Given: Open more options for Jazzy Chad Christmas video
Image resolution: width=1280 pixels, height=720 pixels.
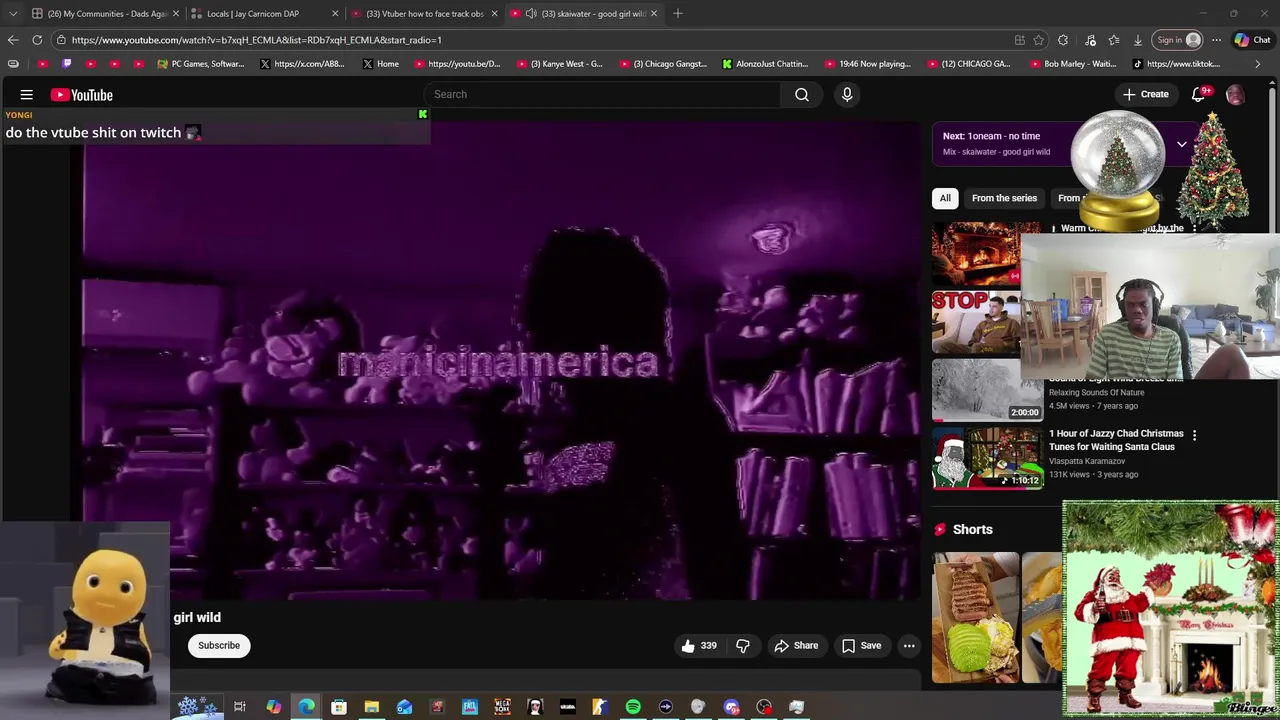Looking at the screenshot, I should pos(1194,435).
